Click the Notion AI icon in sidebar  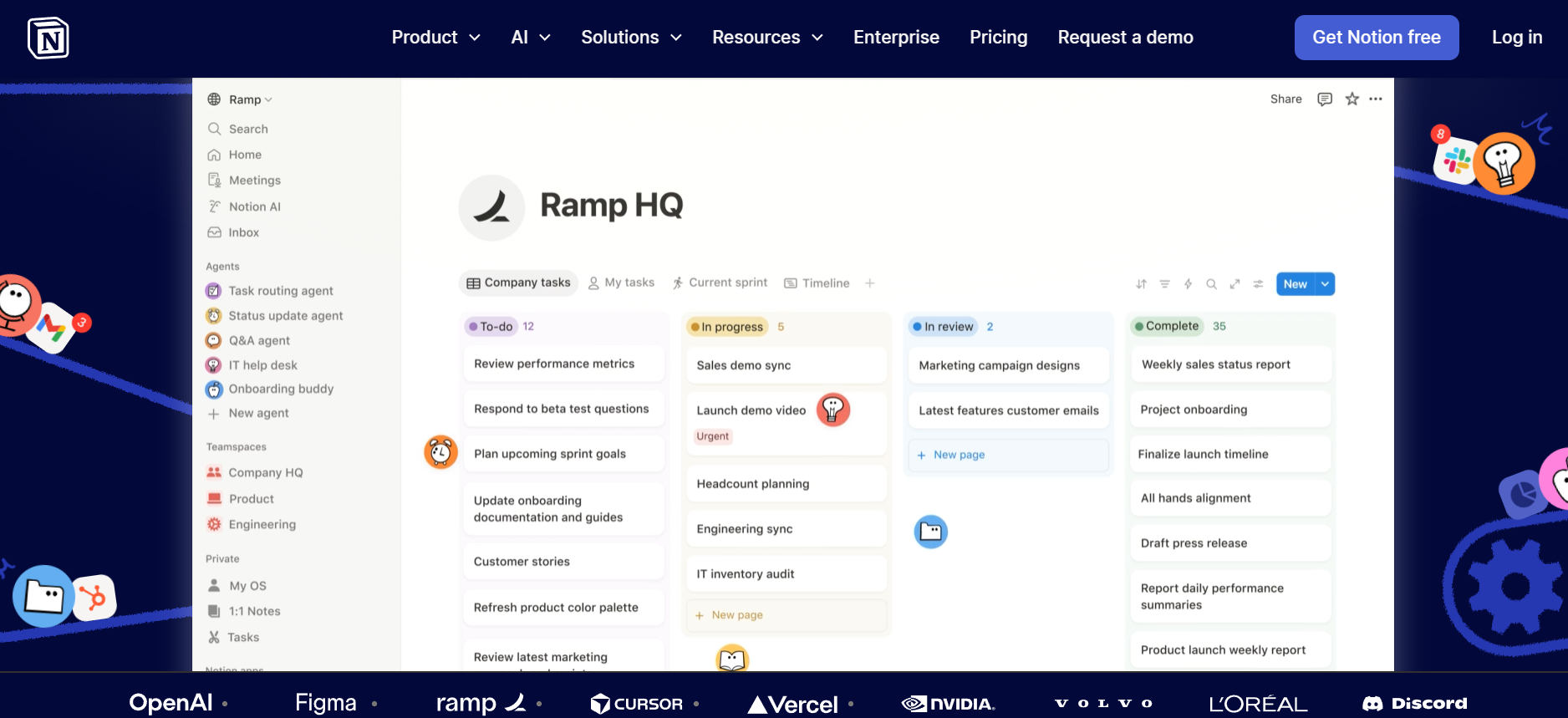coord(214,206)
